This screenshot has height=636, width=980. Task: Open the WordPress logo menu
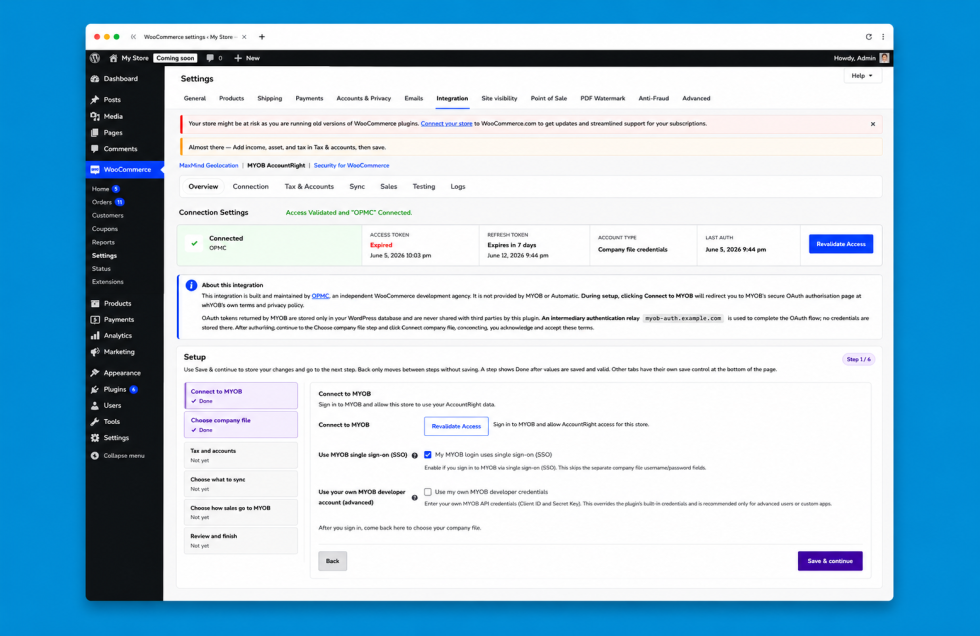(x=95, y=58)
